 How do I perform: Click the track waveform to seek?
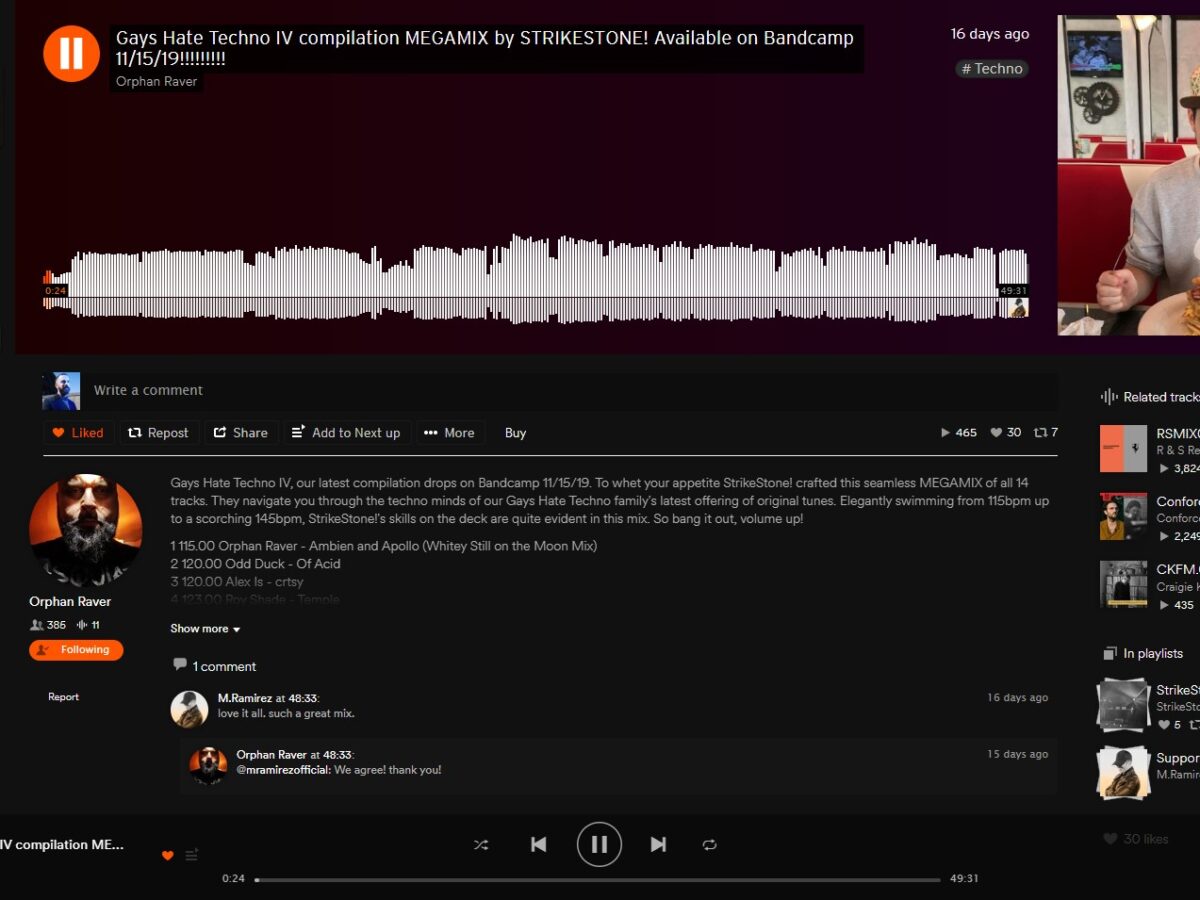535,280
